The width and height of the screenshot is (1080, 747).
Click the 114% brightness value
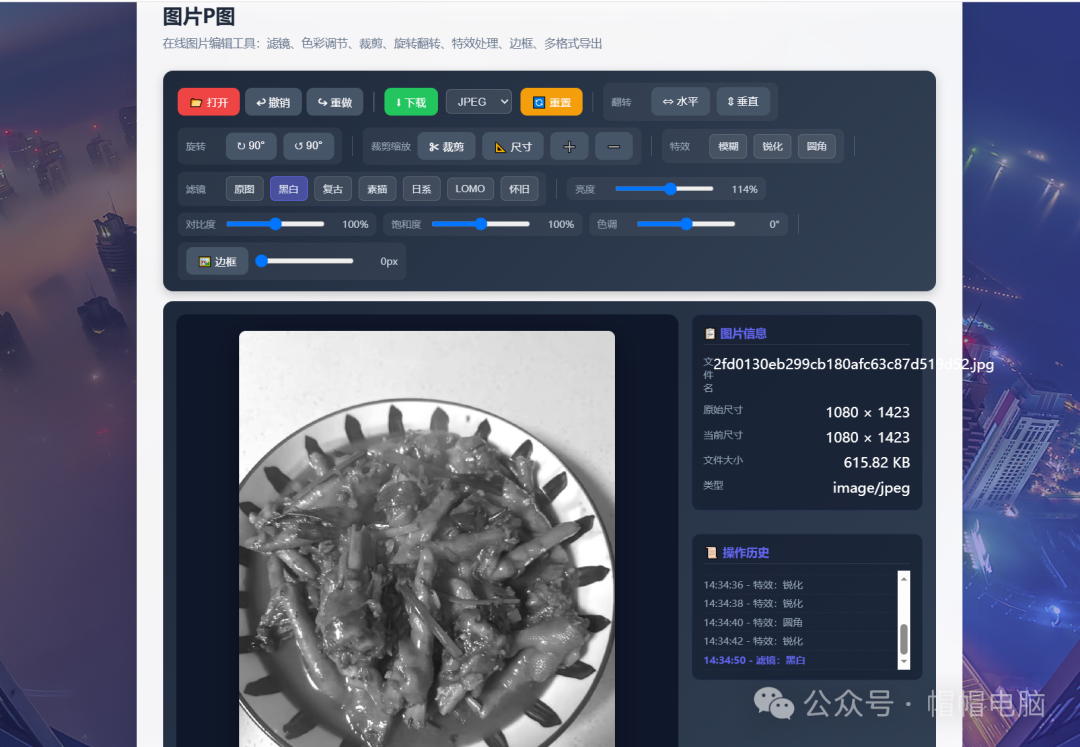coord(744,189)
